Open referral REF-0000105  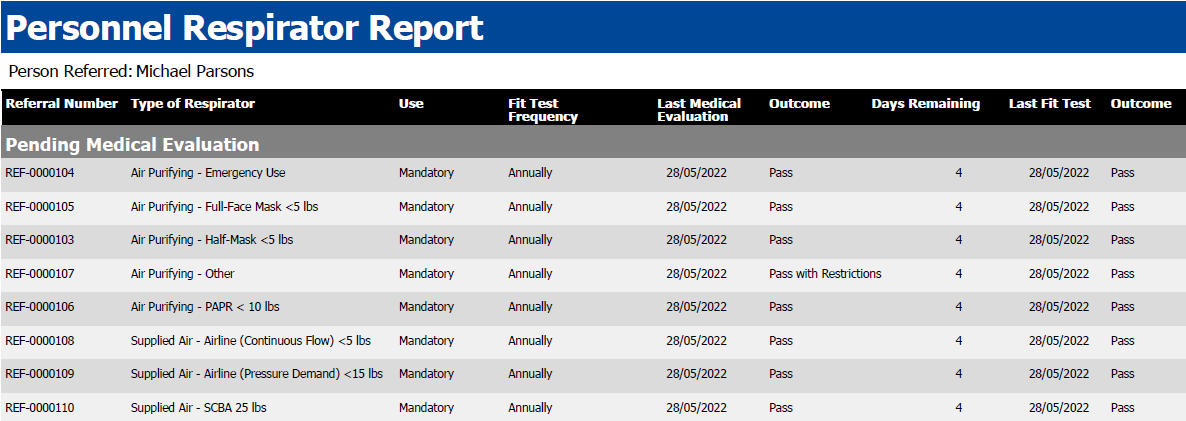point(40,207)
